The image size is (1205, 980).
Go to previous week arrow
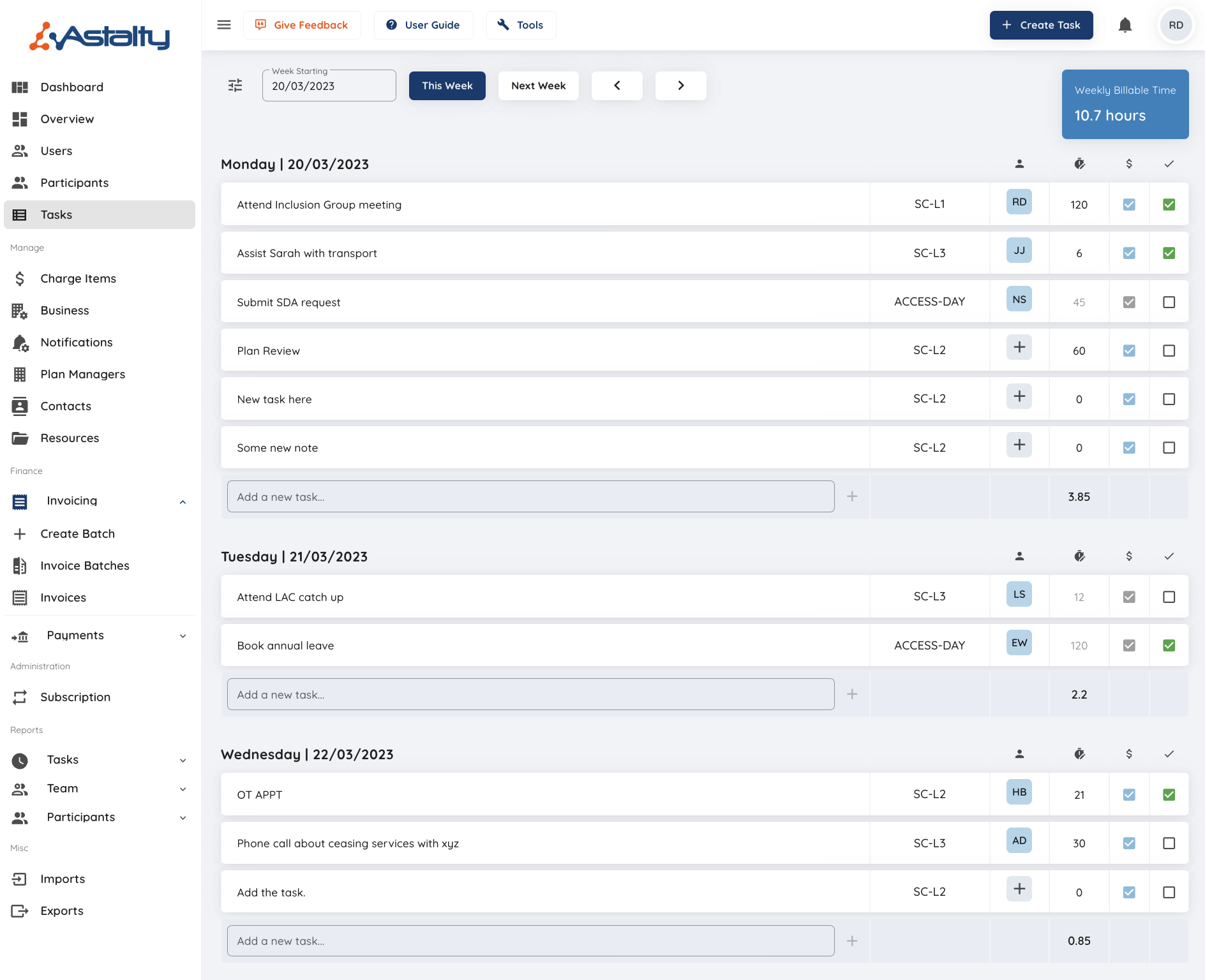[617, 85]
